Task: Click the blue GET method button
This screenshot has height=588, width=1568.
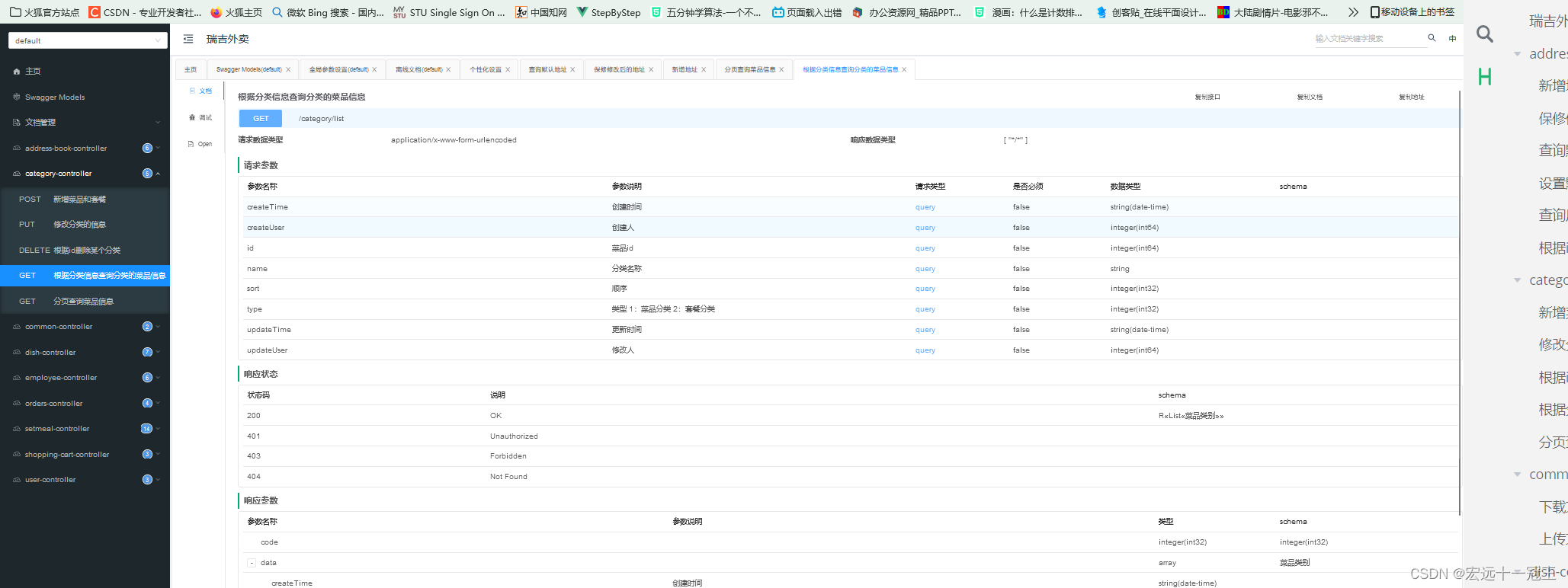Action: coord(261,119)
